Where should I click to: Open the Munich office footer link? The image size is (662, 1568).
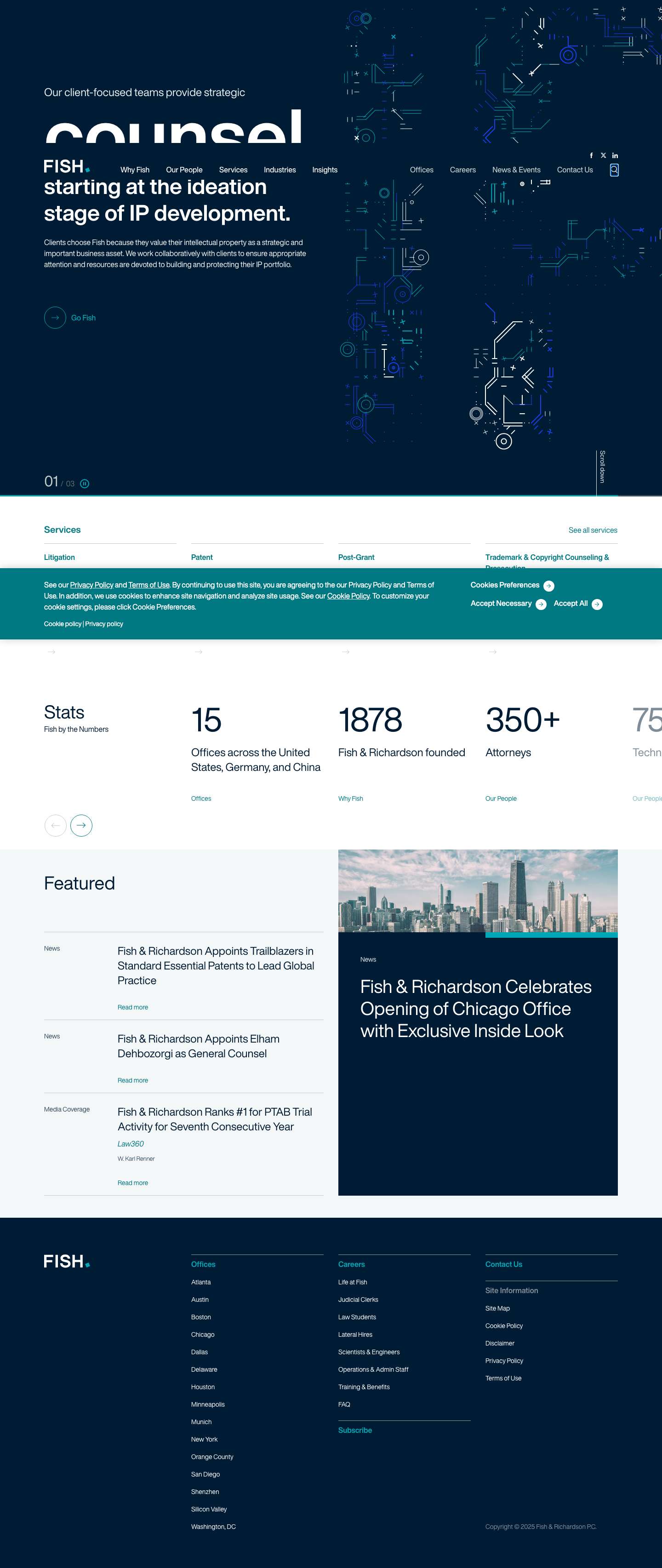pos(201,1422)
